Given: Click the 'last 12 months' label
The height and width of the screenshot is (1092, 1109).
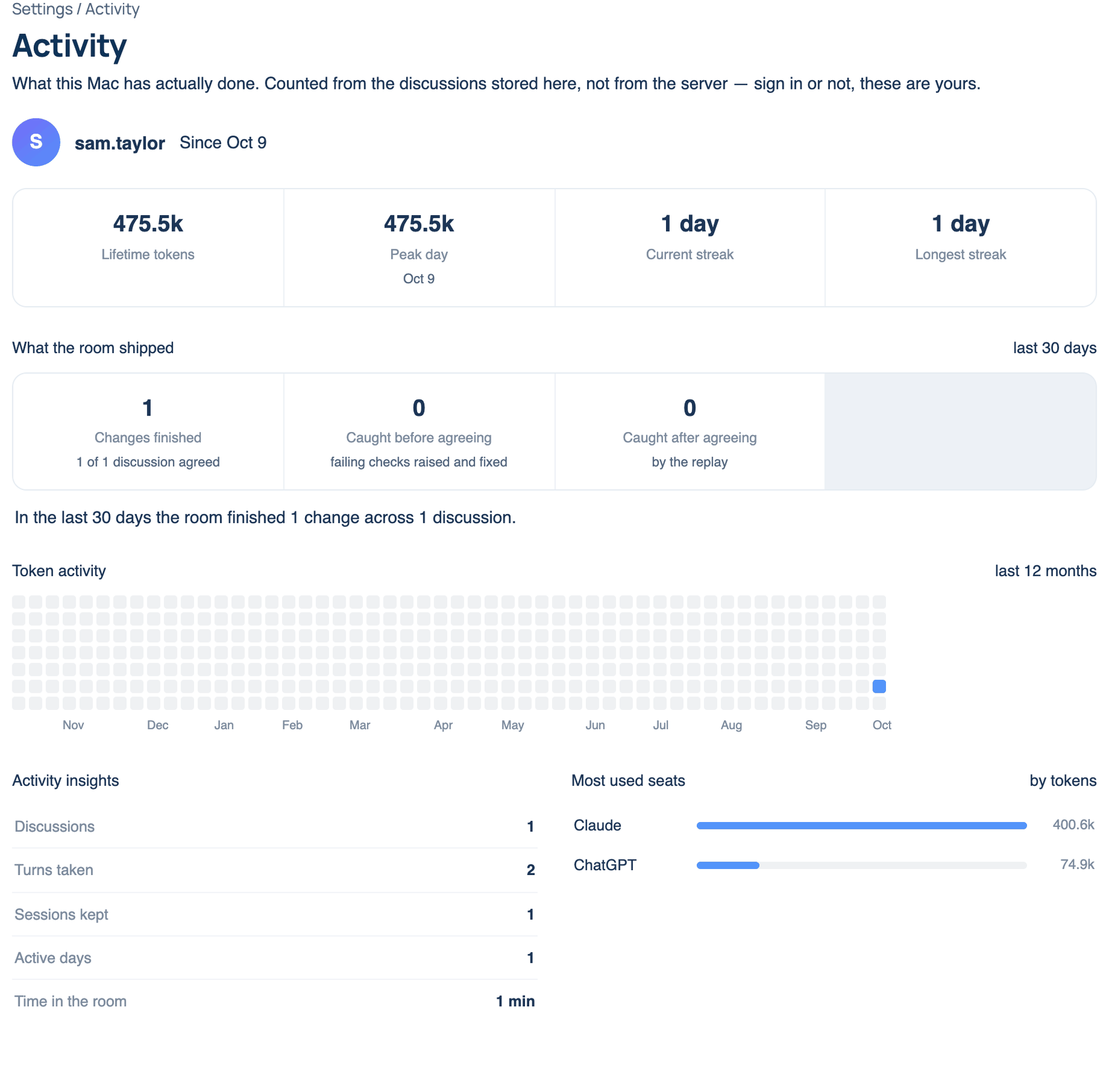Looking at the screenshot, I should pyautogui.click(x=1046, y=571).
